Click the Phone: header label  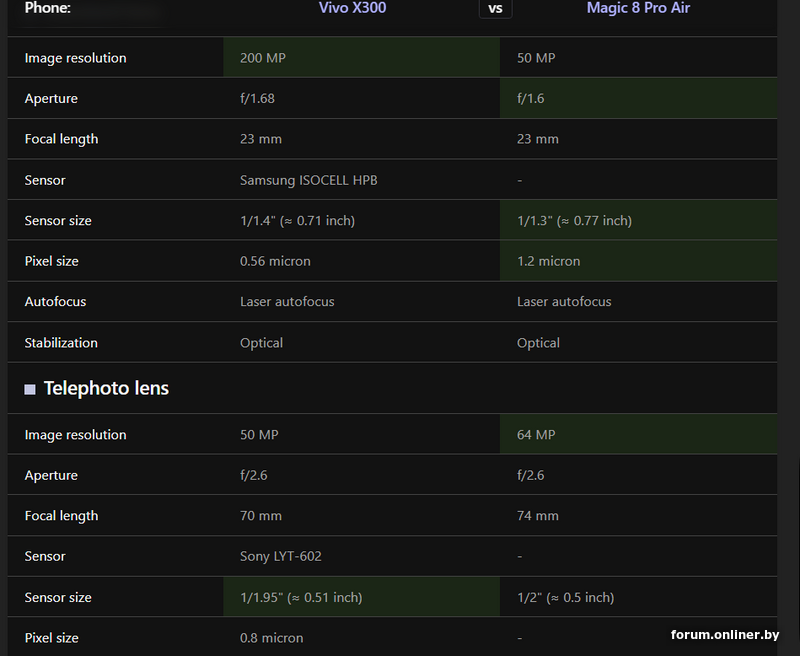click(47, 8)
